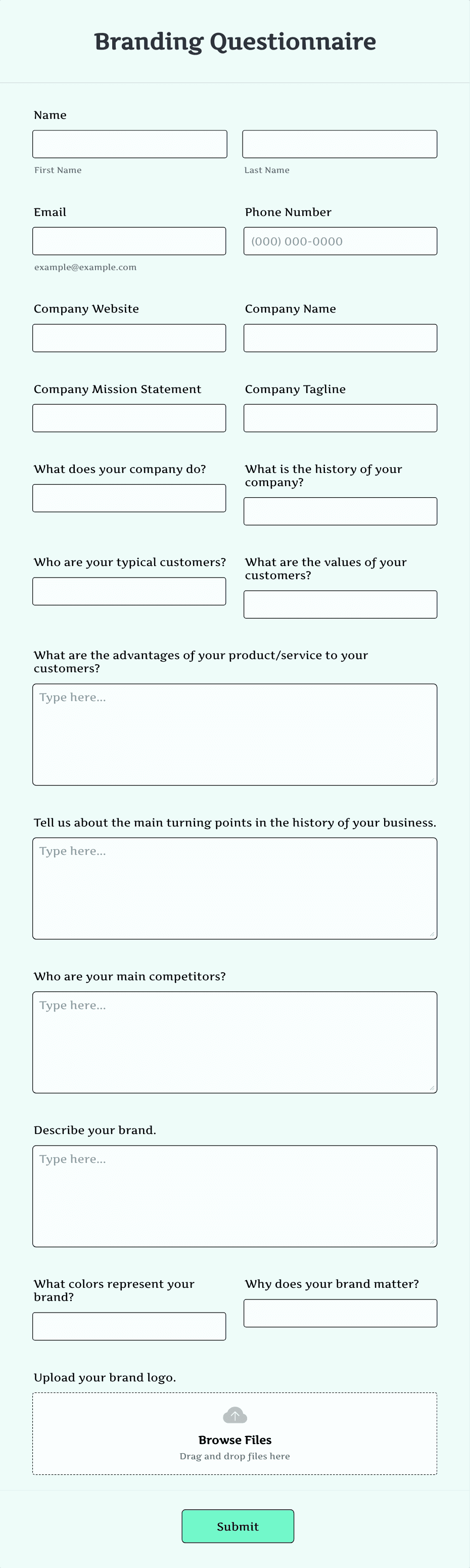Screen dimensions: 470x1568
Task: Click the Last Name field
Action: tap(340, 144)
